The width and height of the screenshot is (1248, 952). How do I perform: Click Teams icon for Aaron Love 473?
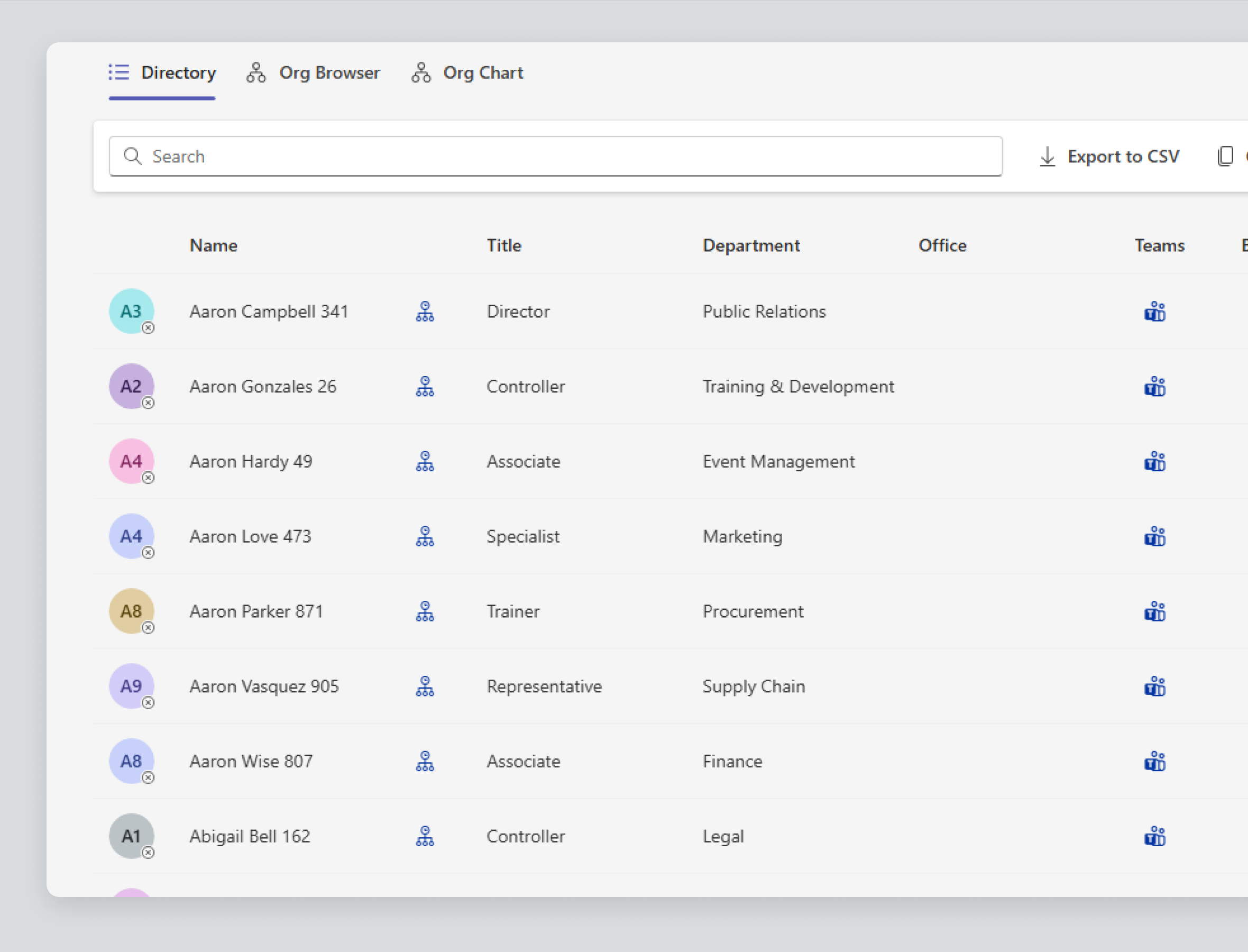[x=1154, y=536]
